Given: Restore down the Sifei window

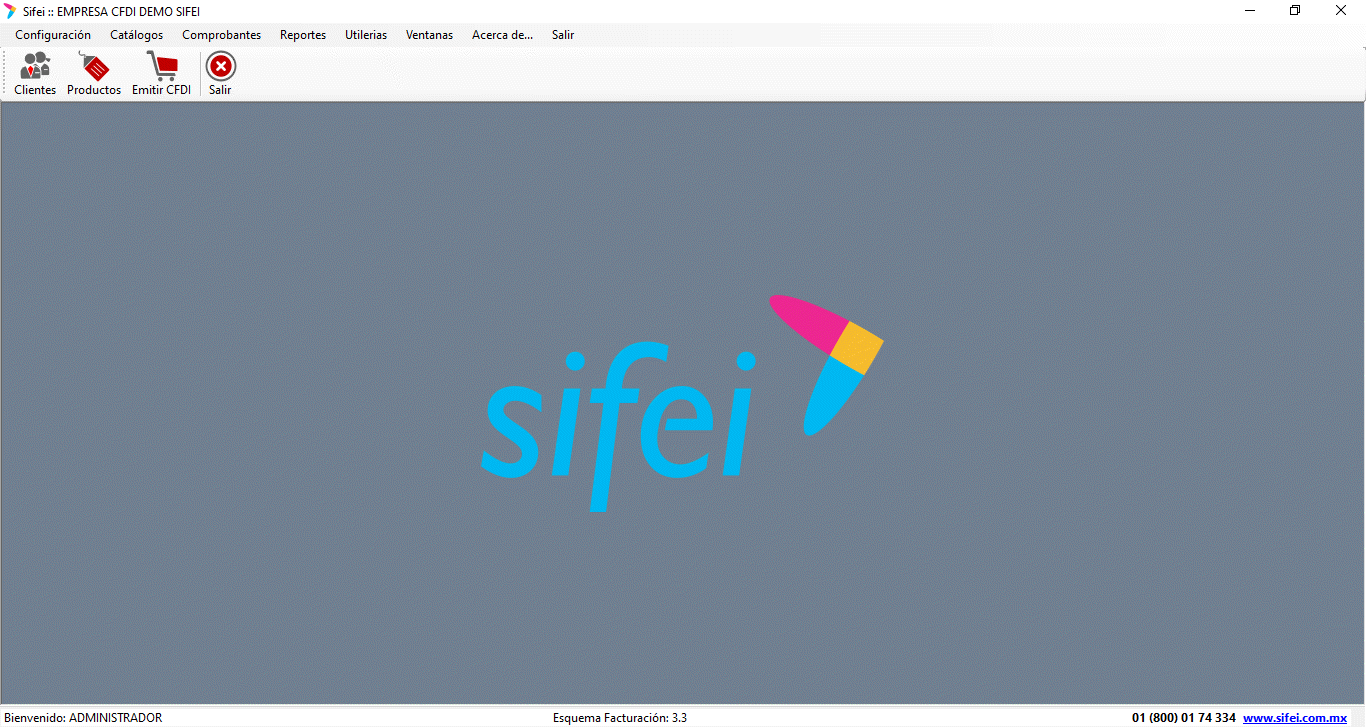Looking at the screenshot, I should pyautogui.click(x=1295, y=11).
